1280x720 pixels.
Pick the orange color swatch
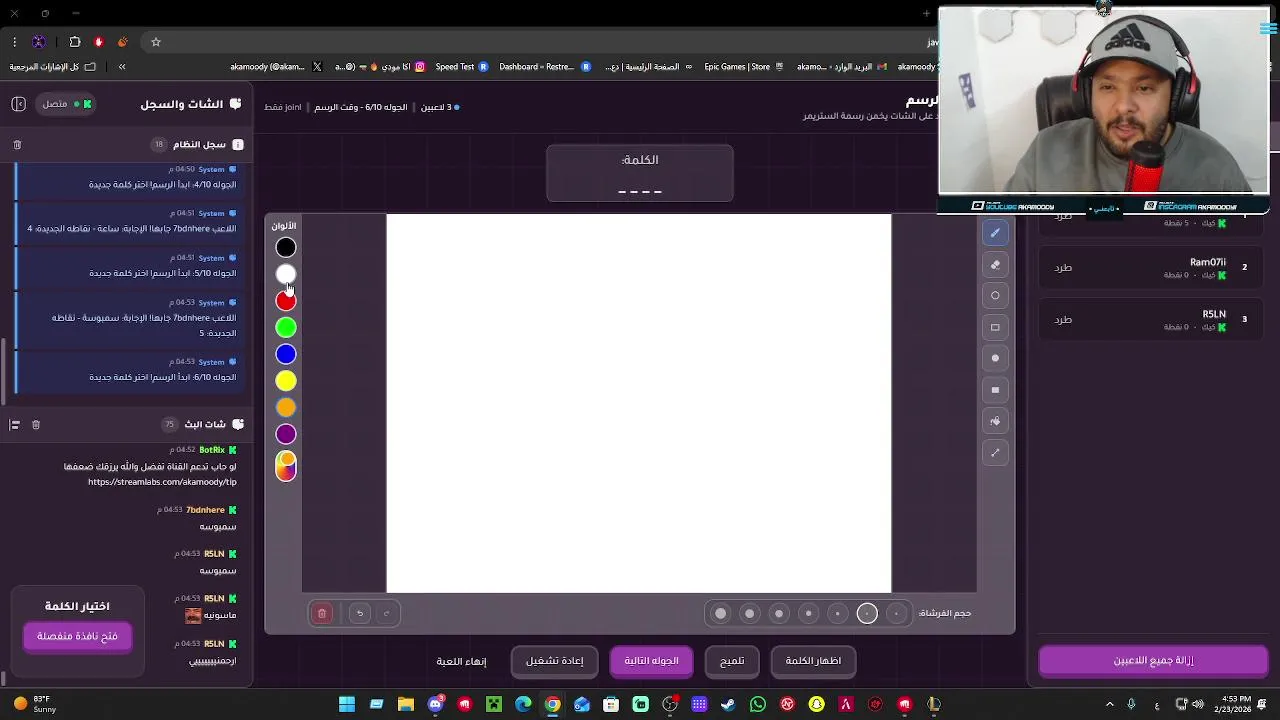(x=286, y=408)
